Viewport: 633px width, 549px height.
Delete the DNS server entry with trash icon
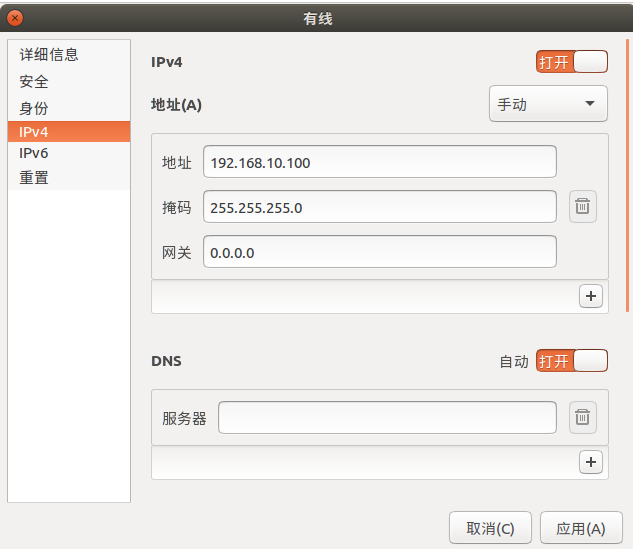point(583,417)
